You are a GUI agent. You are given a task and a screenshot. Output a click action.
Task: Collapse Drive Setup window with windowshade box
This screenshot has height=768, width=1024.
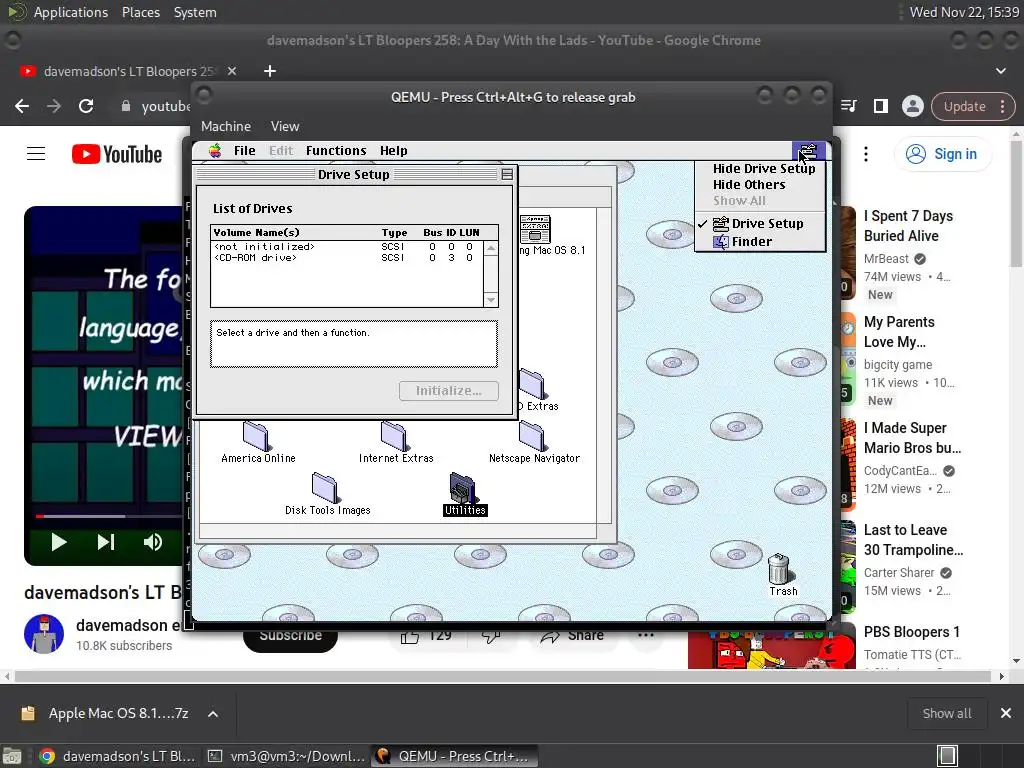(x=507, y=174)
